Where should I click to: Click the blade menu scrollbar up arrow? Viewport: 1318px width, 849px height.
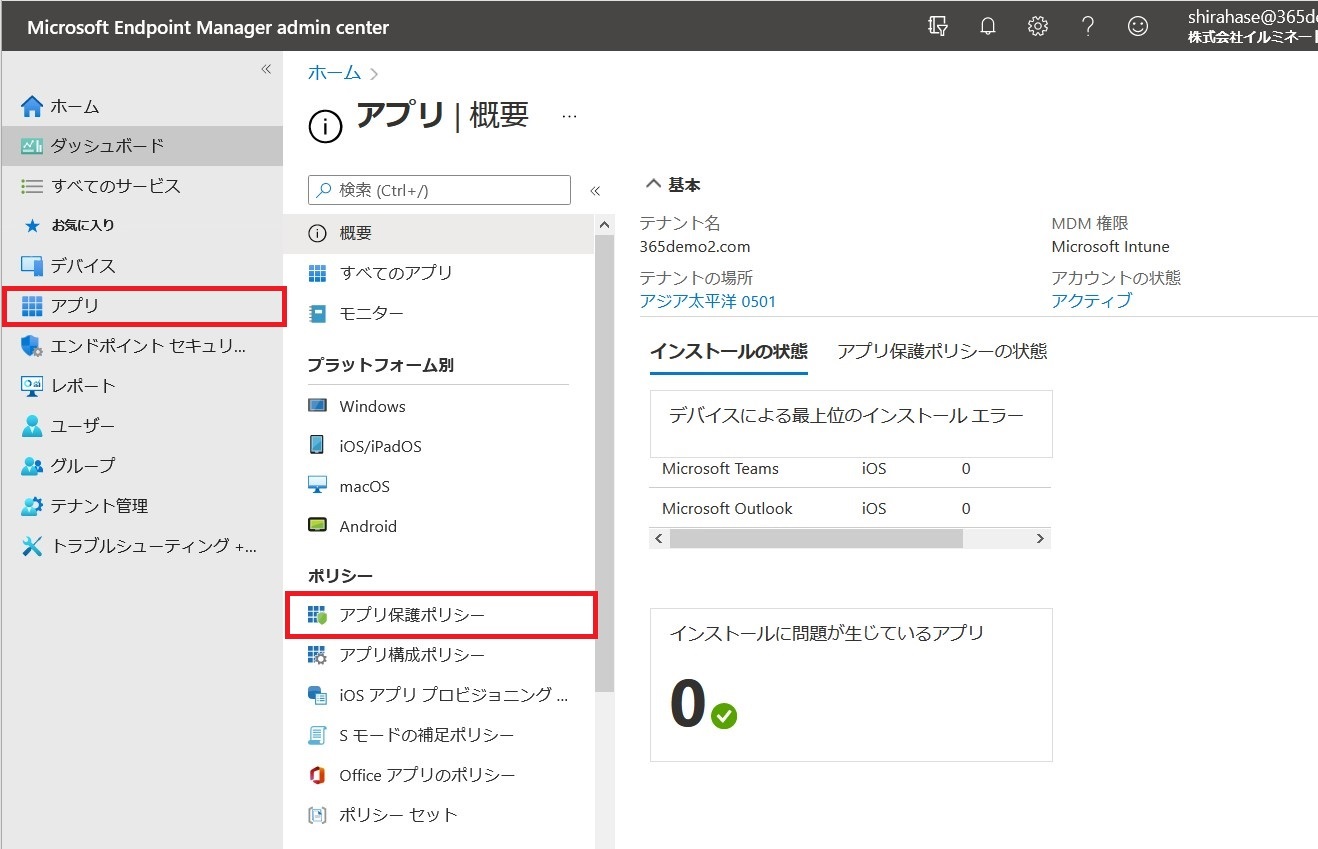[604, 223]
